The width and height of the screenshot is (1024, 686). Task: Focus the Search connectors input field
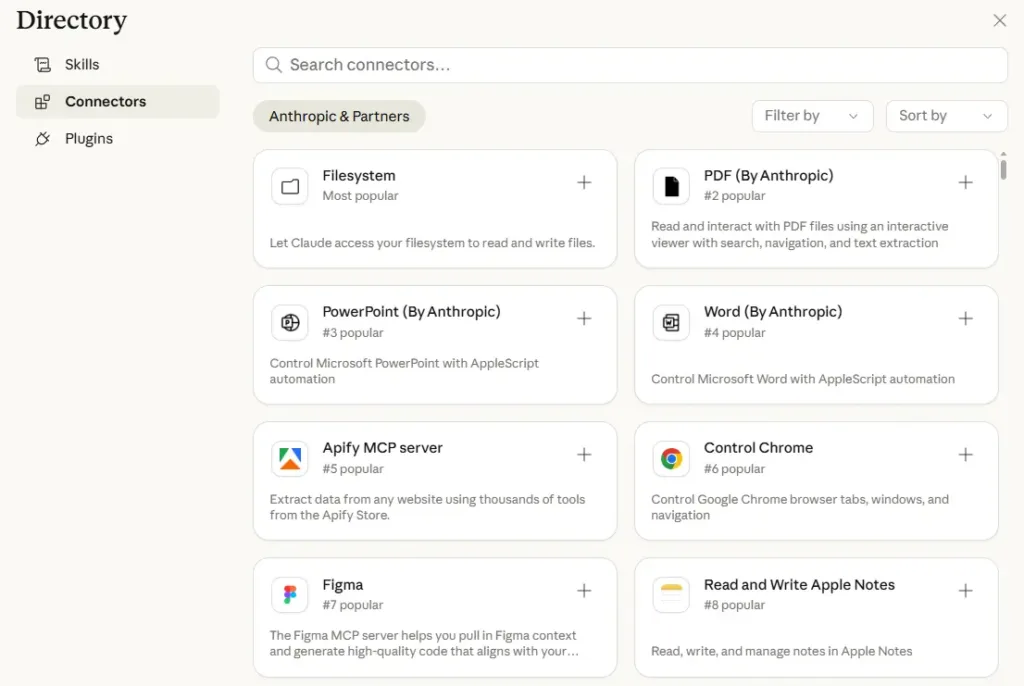tap(630, 65)
